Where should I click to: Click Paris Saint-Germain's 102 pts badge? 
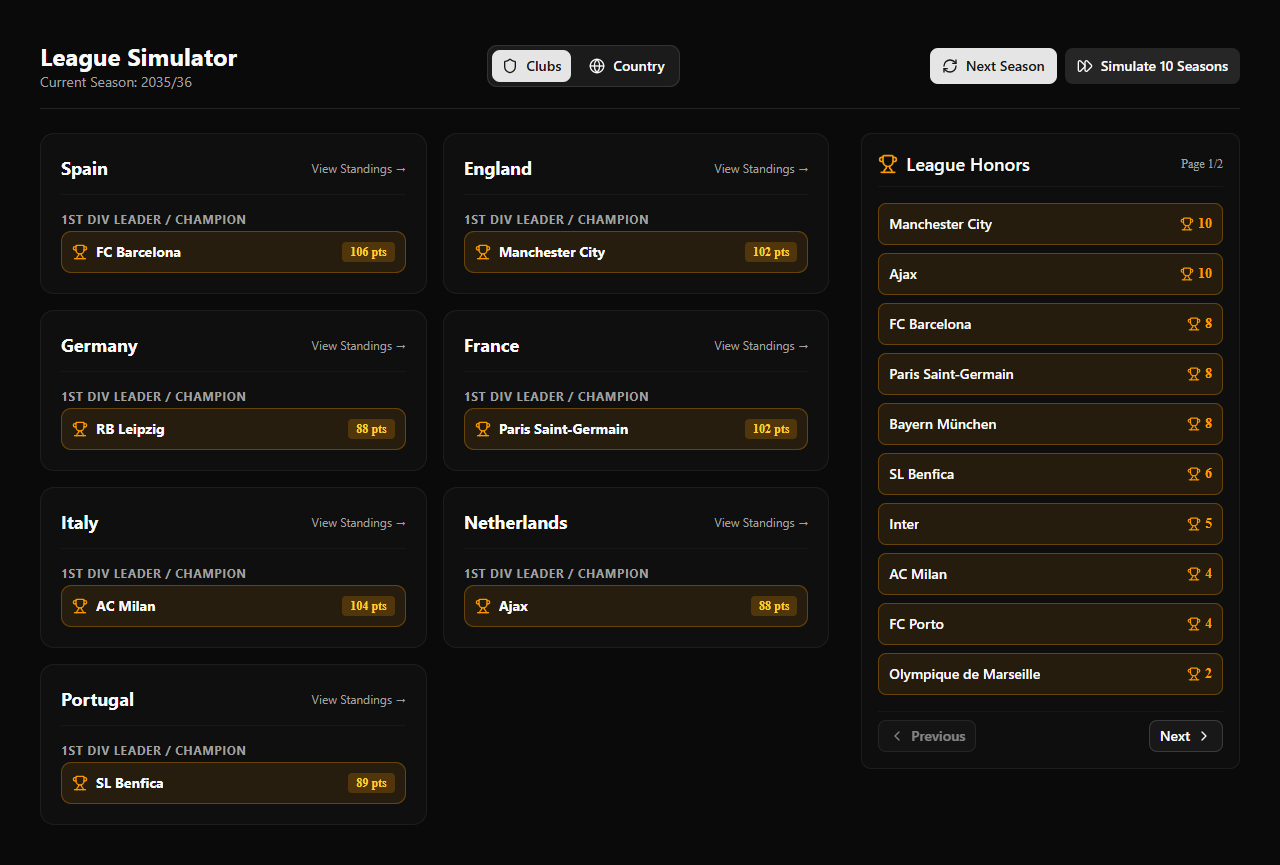click(x=771, y=429)
